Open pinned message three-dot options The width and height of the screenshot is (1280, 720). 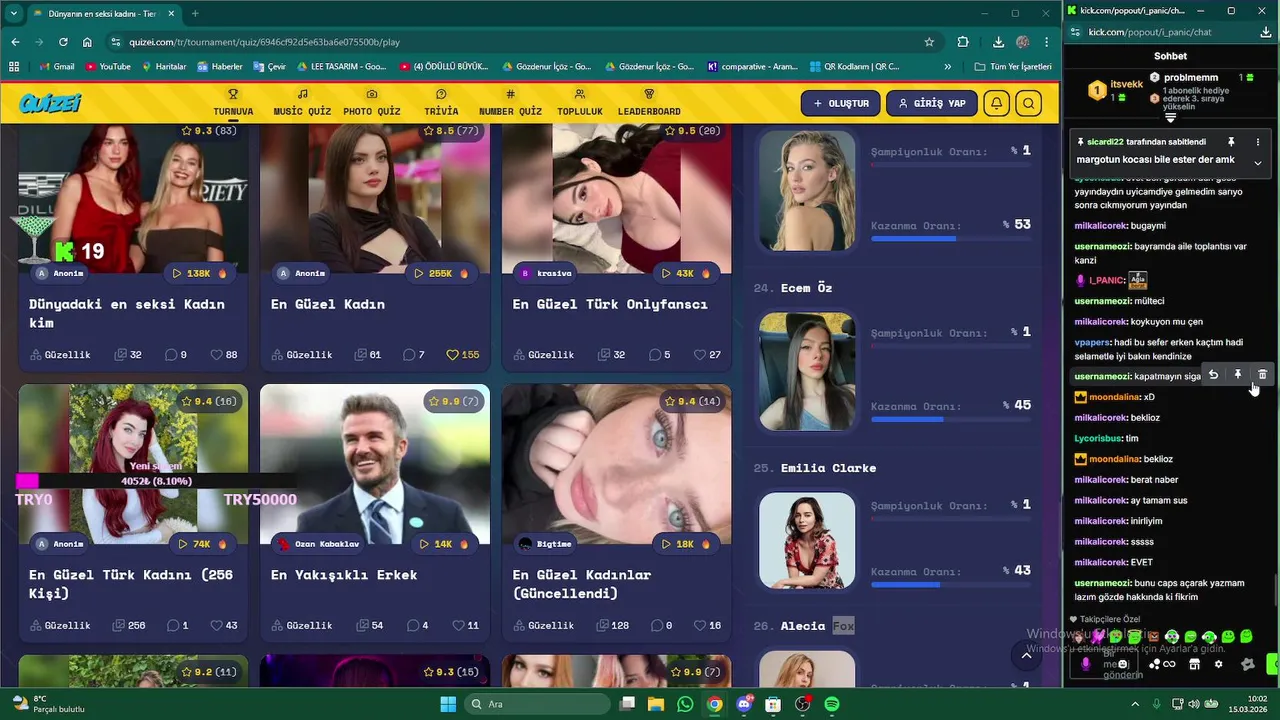coord(1258,142)
